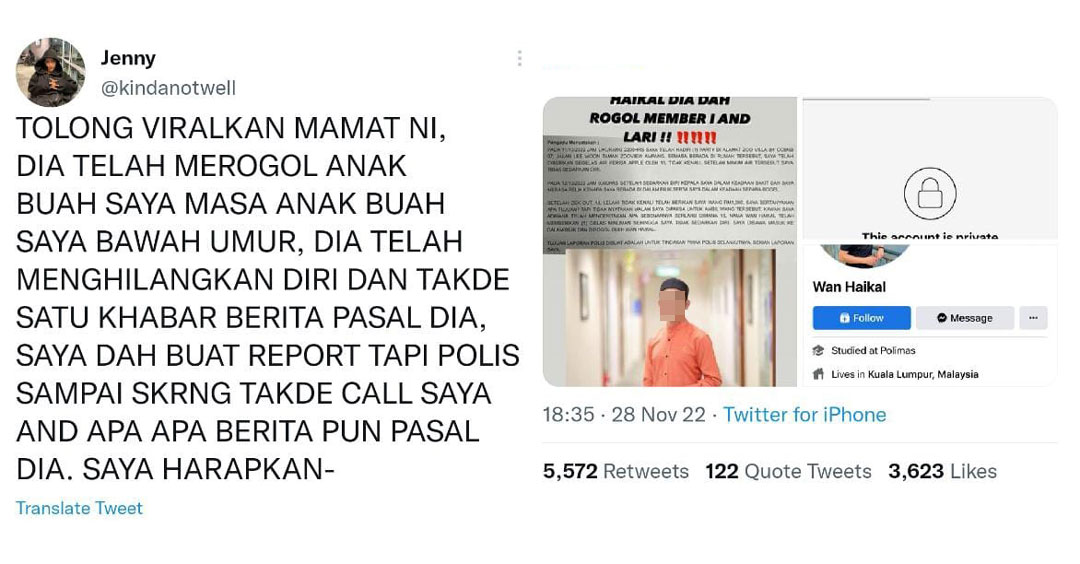The image size is (1080, 564).
Task: View the 5,572 Retweets list
Action: [616, 472]
